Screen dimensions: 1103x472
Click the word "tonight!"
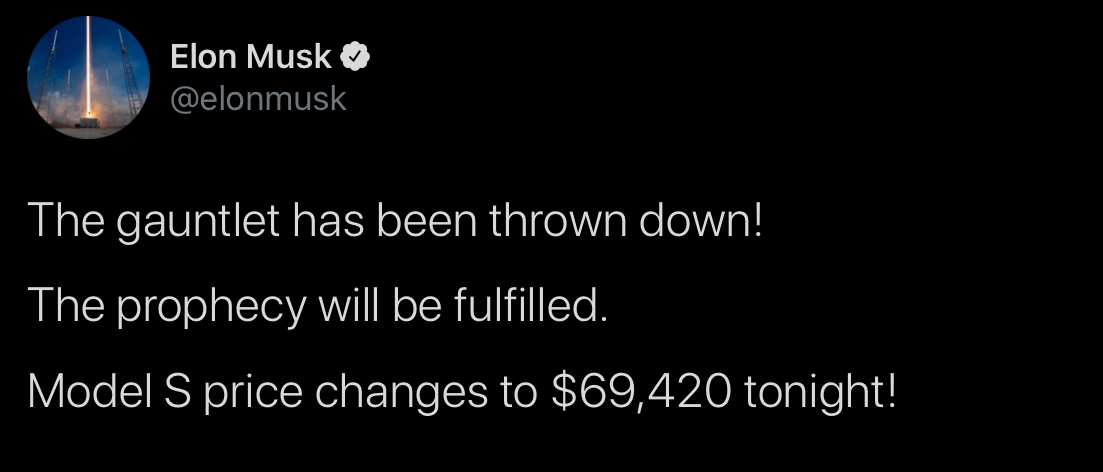point(820,389)
